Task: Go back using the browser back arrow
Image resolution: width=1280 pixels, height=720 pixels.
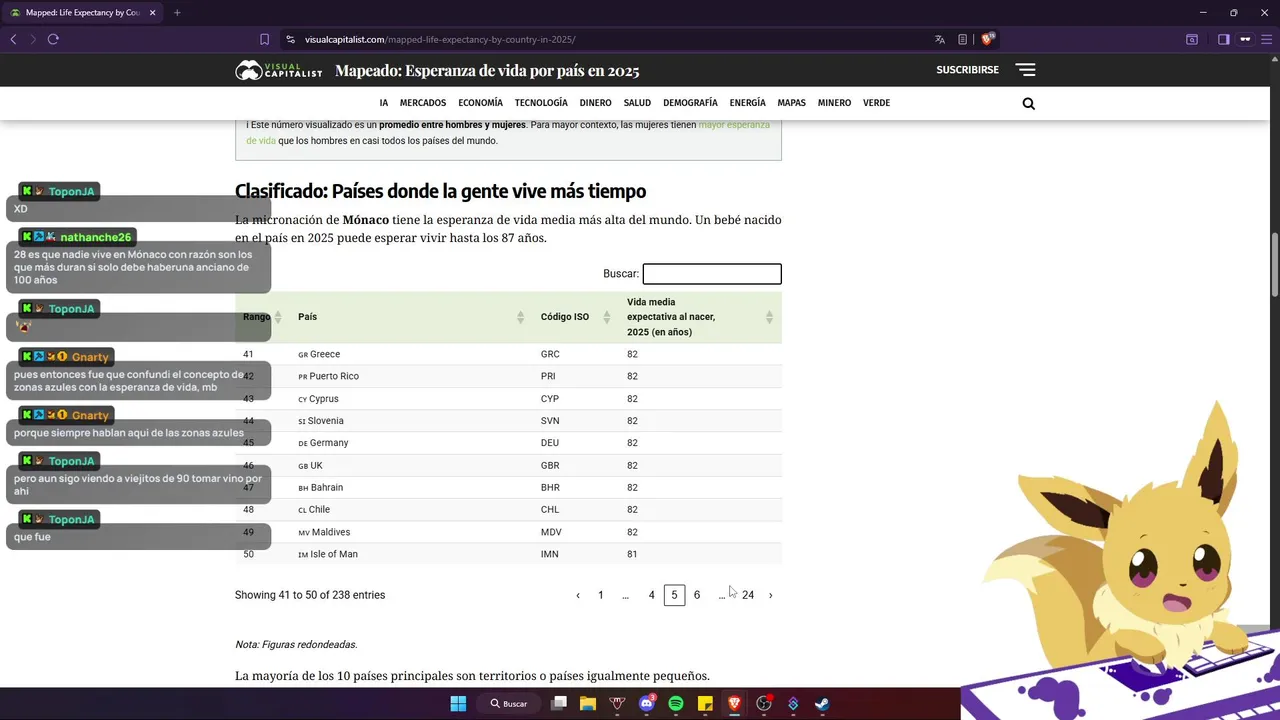Action: [13, 39]
